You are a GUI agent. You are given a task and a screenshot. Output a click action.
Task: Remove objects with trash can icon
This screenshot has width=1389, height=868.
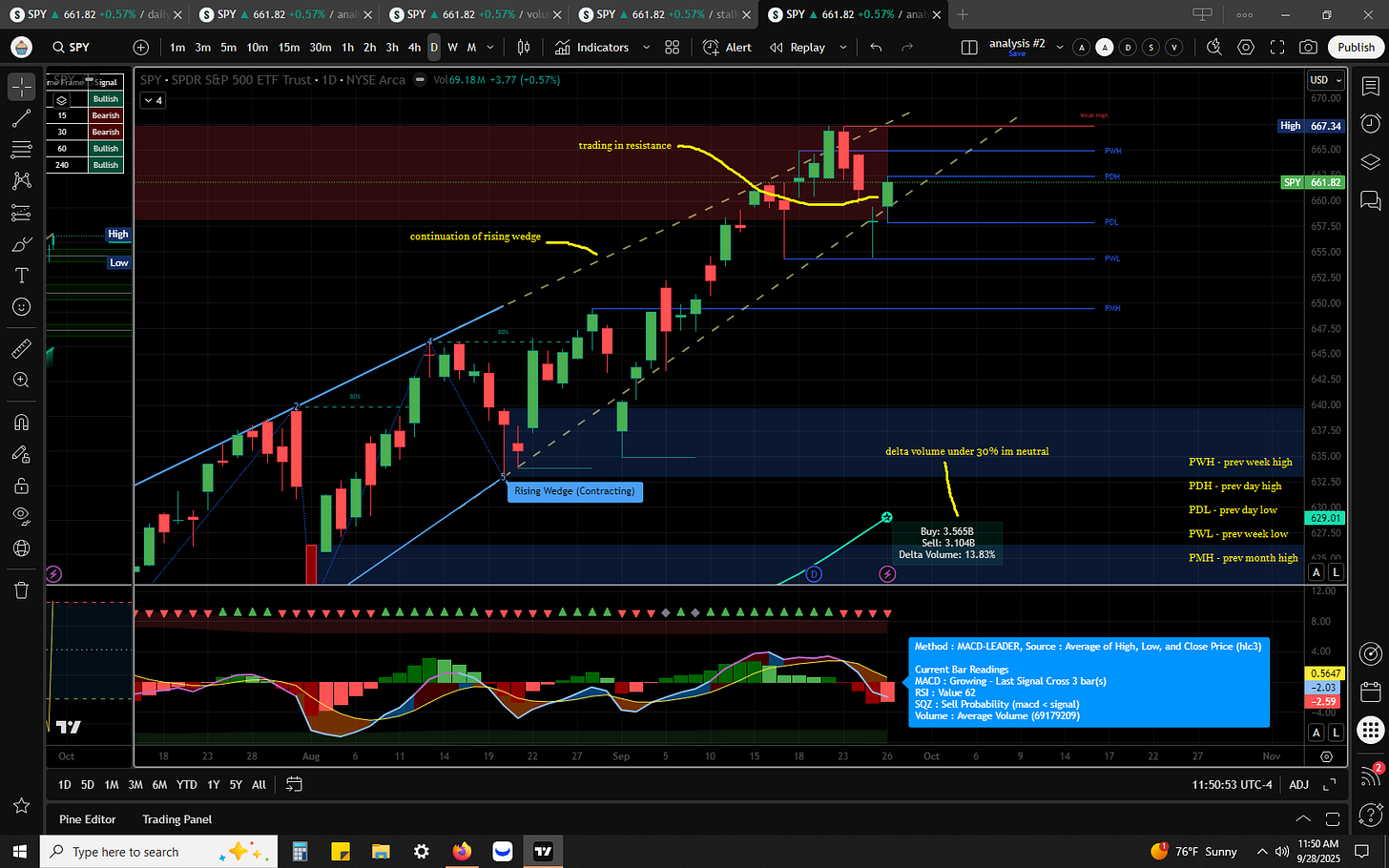point(22,590)
